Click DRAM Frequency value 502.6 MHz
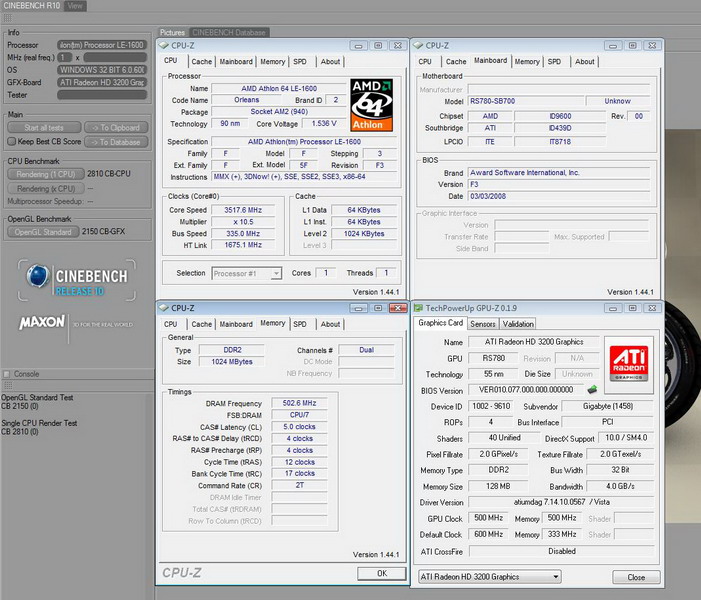The width and height of the screenshot is (701, 600). point(299,403)
